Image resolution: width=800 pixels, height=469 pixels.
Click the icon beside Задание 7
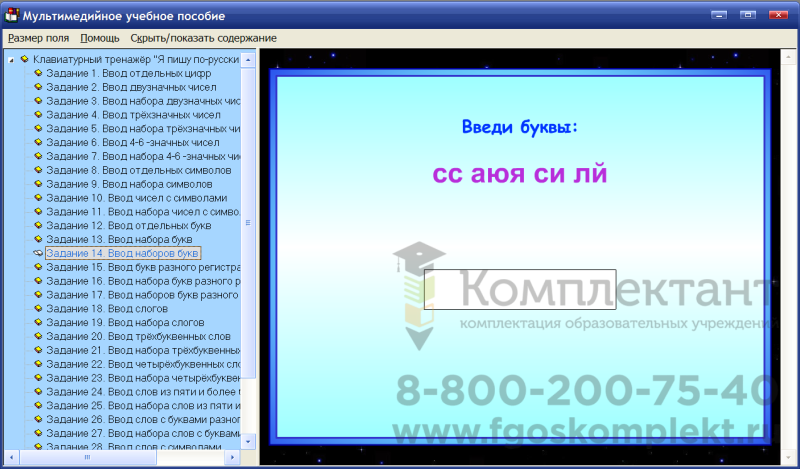point(38,156)
